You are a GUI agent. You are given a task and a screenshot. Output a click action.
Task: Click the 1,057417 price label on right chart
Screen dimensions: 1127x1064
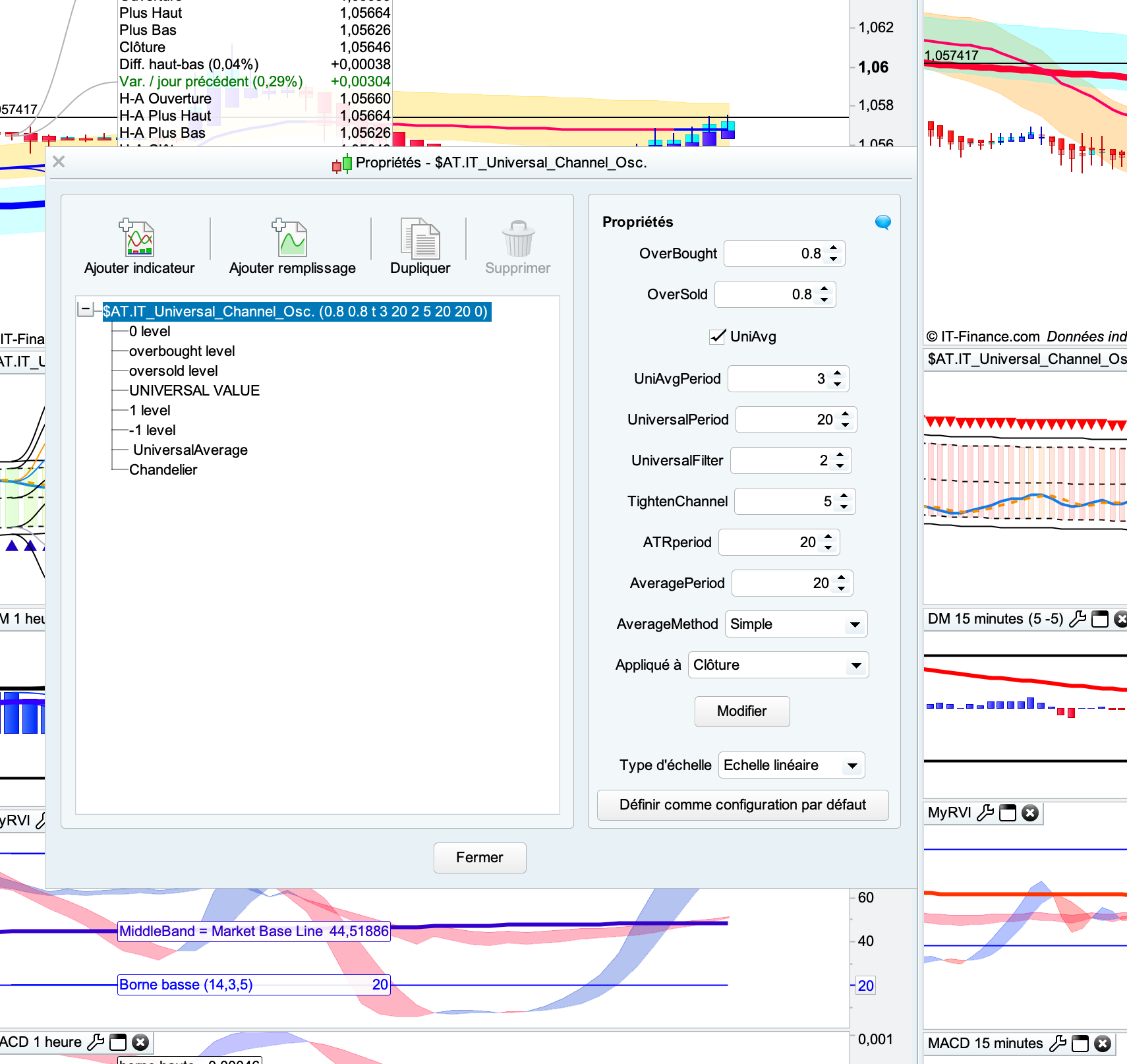[x=951, y=55]
